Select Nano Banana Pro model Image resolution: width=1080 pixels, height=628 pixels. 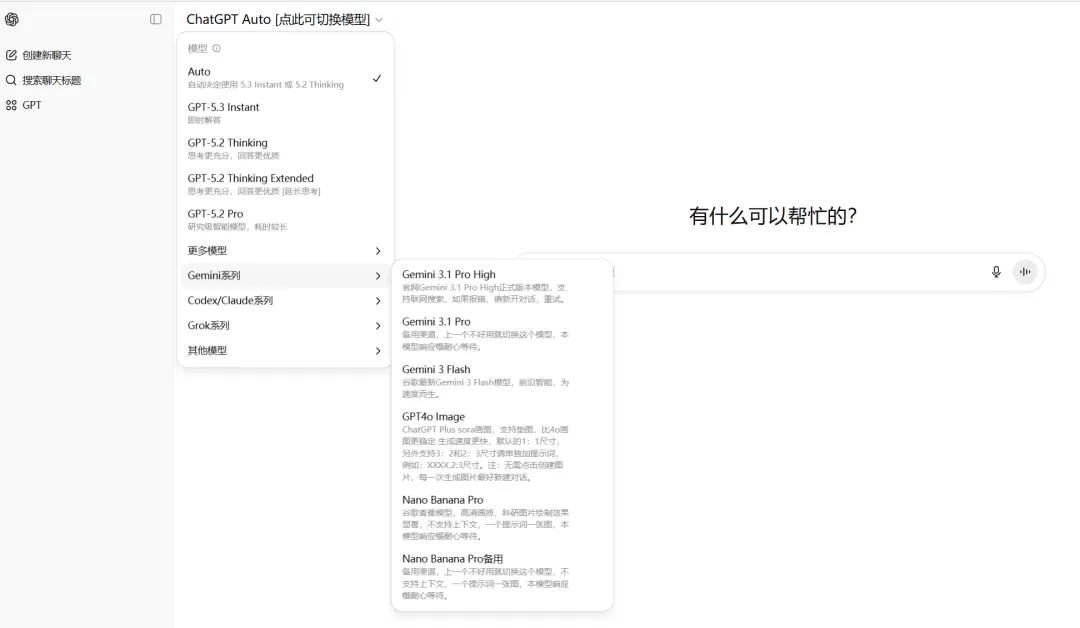coord(501,517)
